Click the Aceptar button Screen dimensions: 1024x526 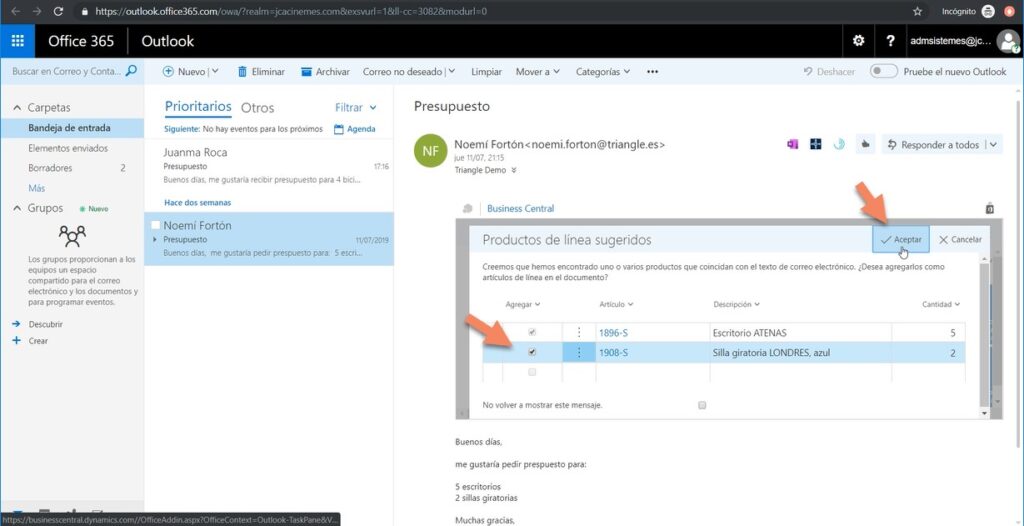[x=901, y=240]
